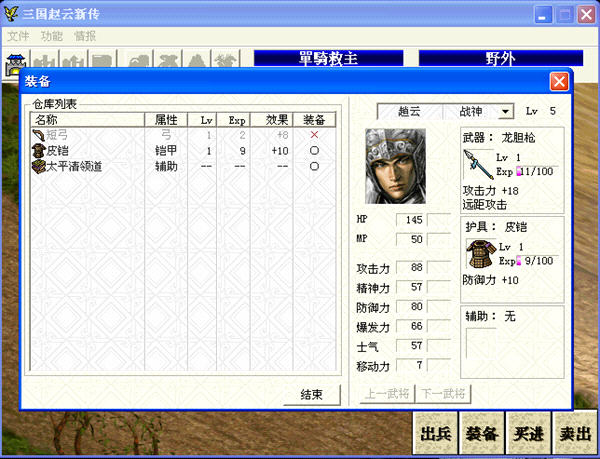Click the 野外 banner
This screenshot has width=600, height=459.
point(501,58)
